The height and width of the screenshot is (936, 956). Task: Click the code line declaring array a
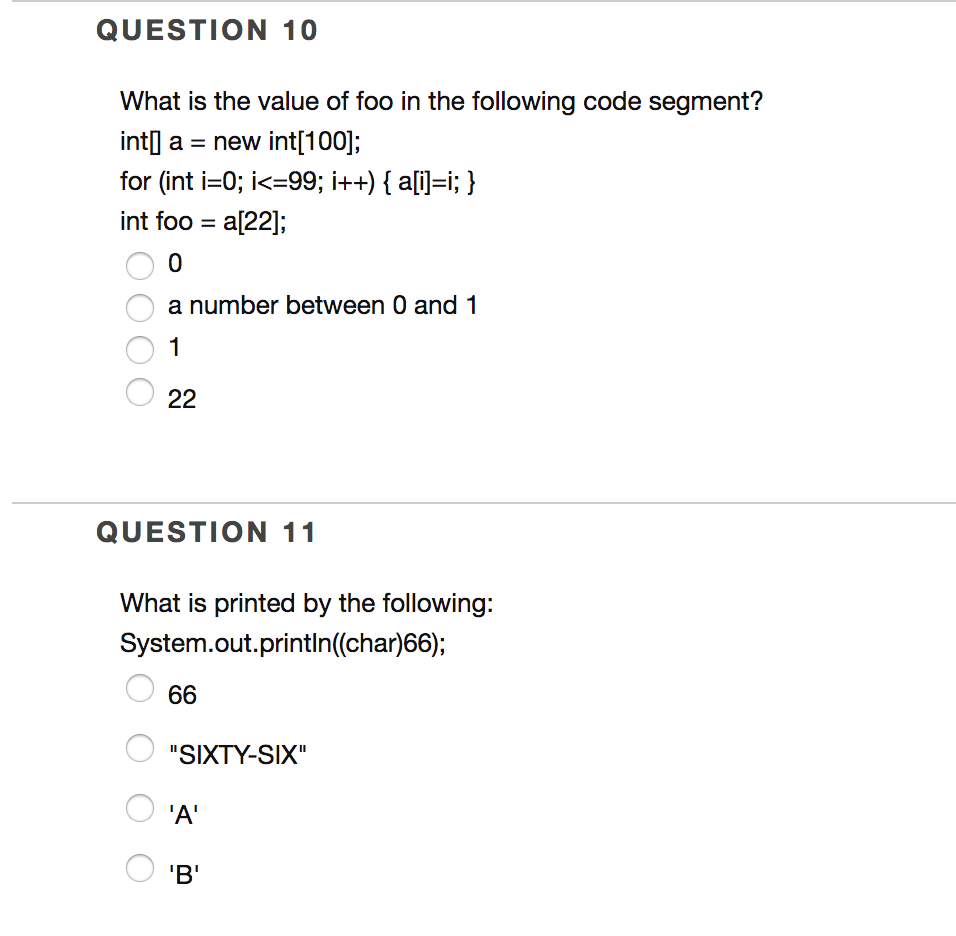point(238,141)
